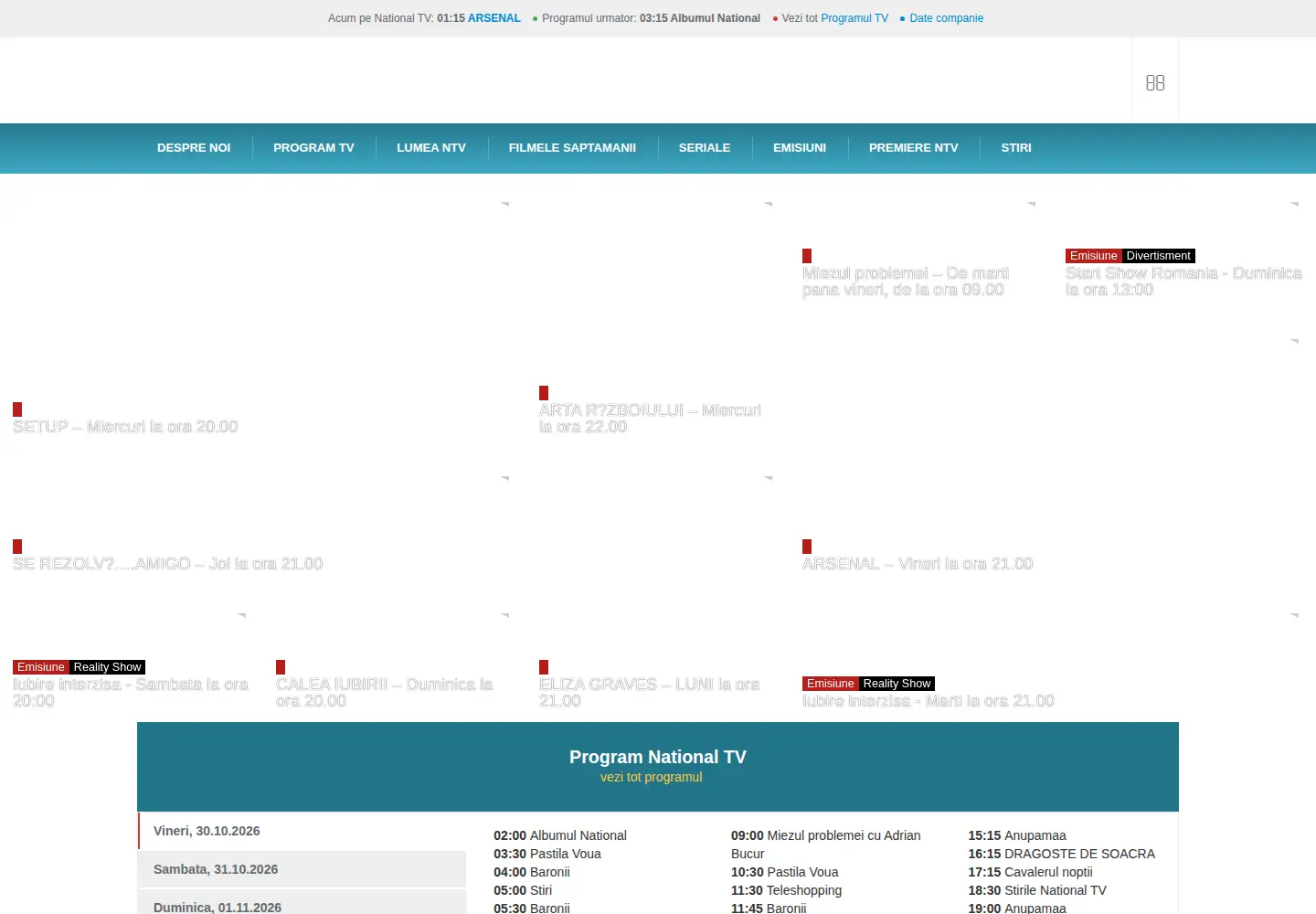Click '11:30 Teleshopping' schedule entry
Screen dimensions: 1316x914
coord(787,890)
